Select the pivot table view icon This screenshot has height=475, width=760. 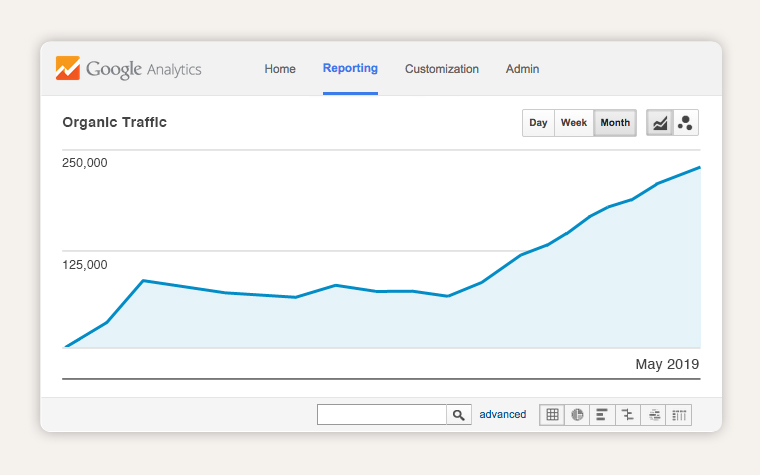coord(679,415)
